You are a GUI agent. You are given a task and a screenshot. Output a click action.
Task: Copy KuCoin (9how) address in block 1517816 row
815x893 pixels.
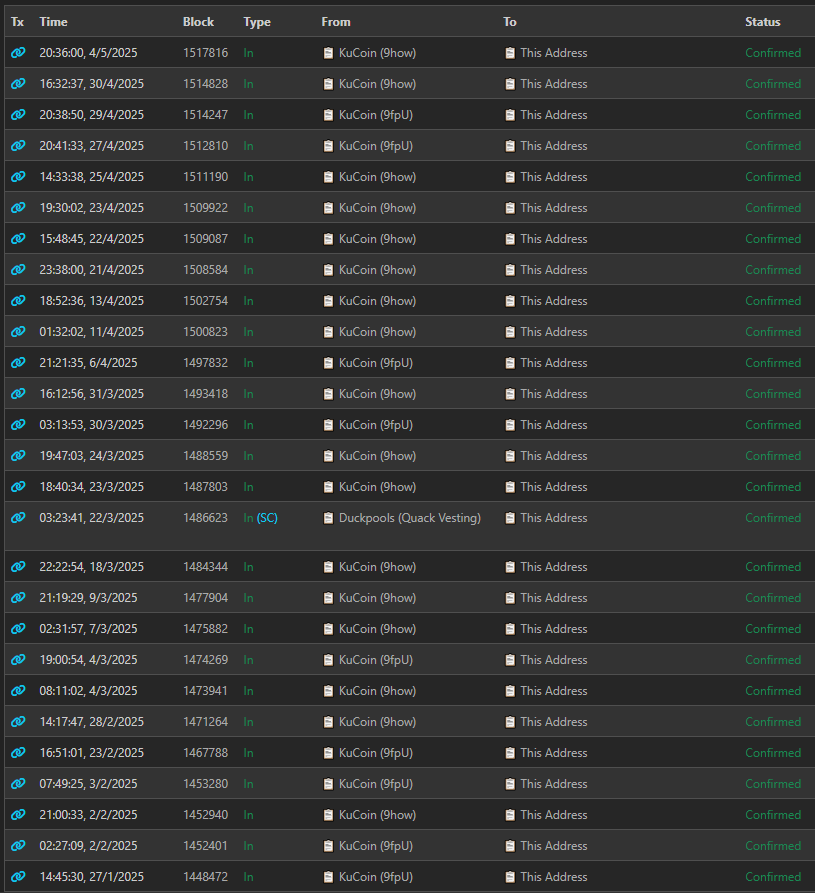pyautogui.click(x=328, y=53)
